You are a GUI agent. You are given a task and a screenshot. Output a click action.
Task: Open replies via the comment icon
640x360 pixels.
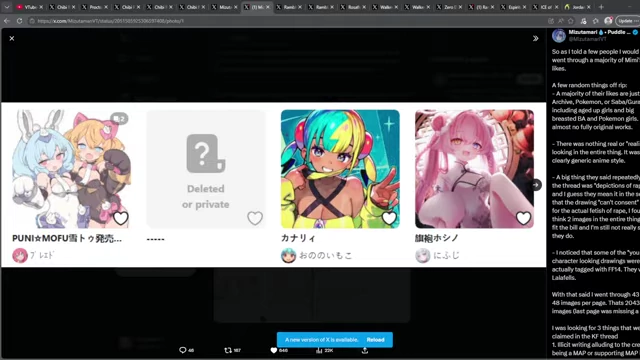point(182,350)
